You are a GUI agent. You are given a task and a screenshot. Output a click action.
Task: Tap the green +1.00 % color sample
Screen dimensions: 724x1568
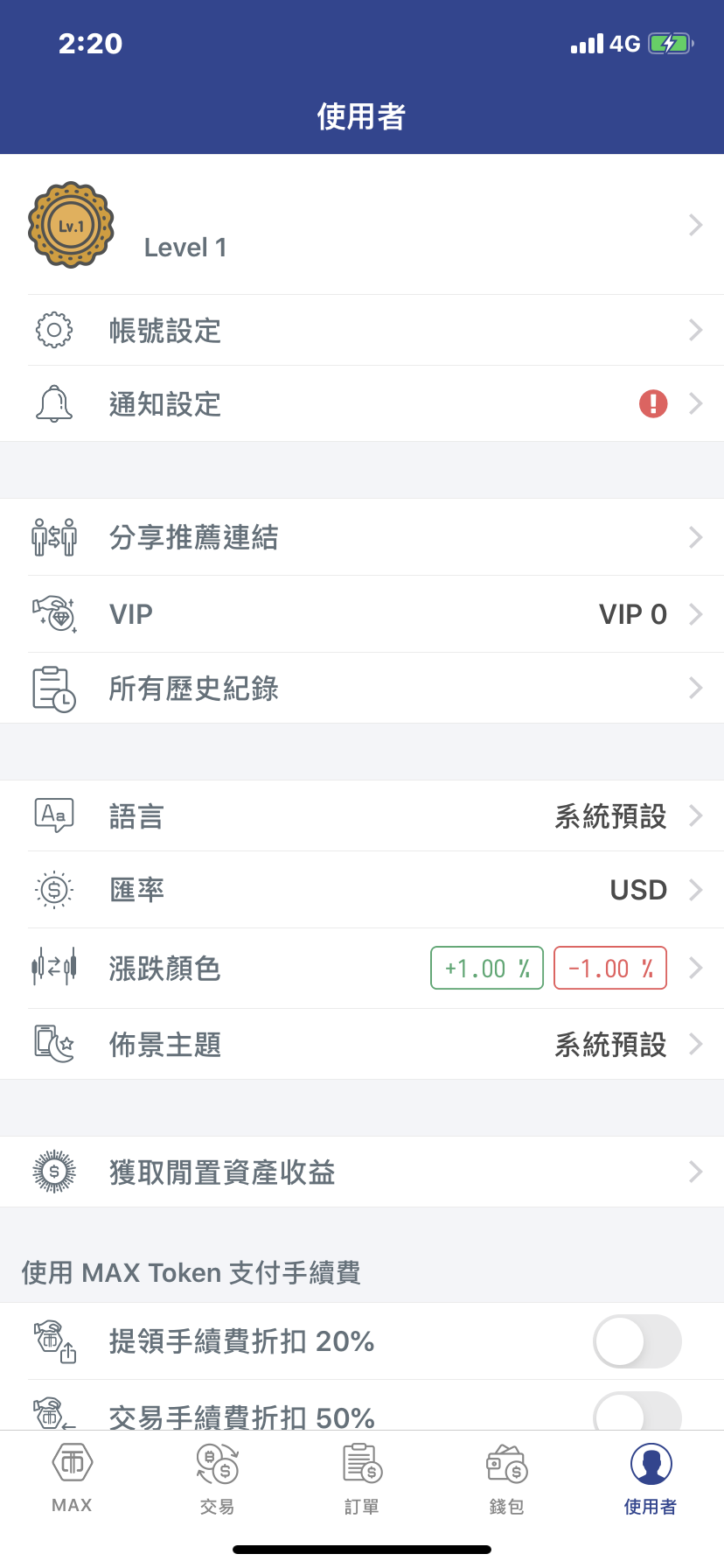[487, 968]
